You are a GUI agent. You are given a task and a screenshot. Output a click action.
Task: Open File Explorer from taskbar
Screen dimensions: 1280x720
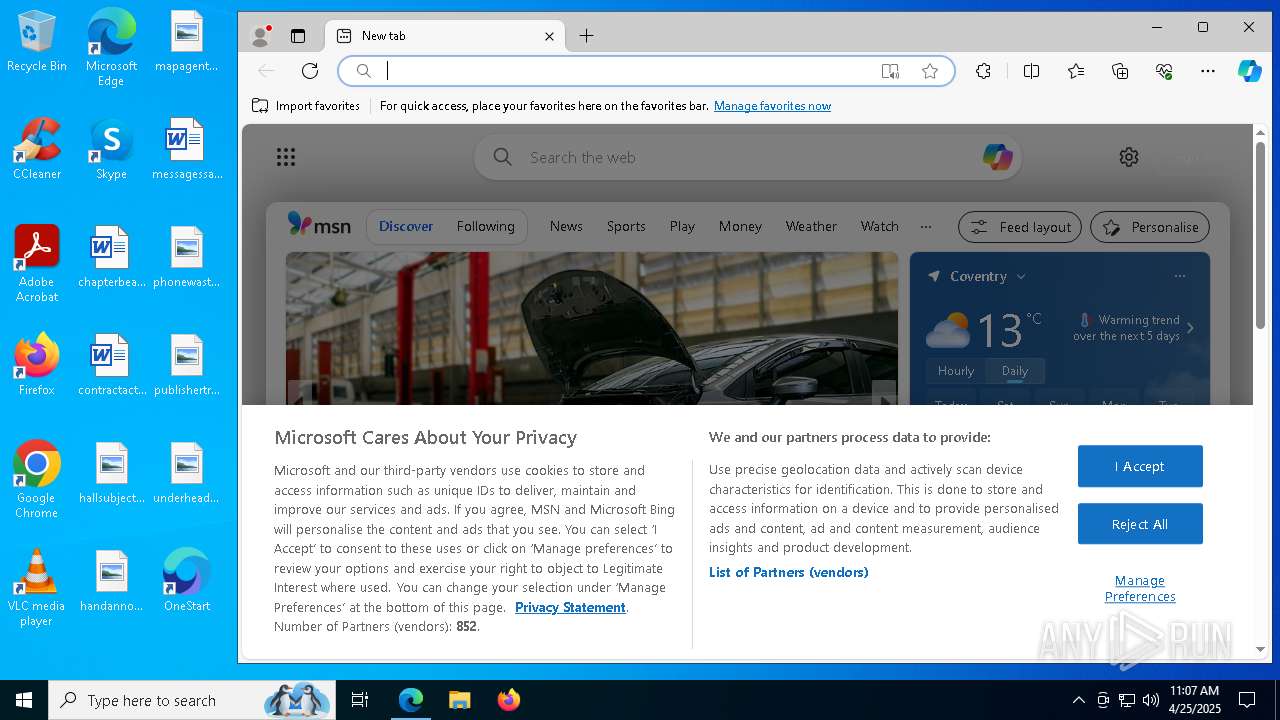tap(459, 700)
